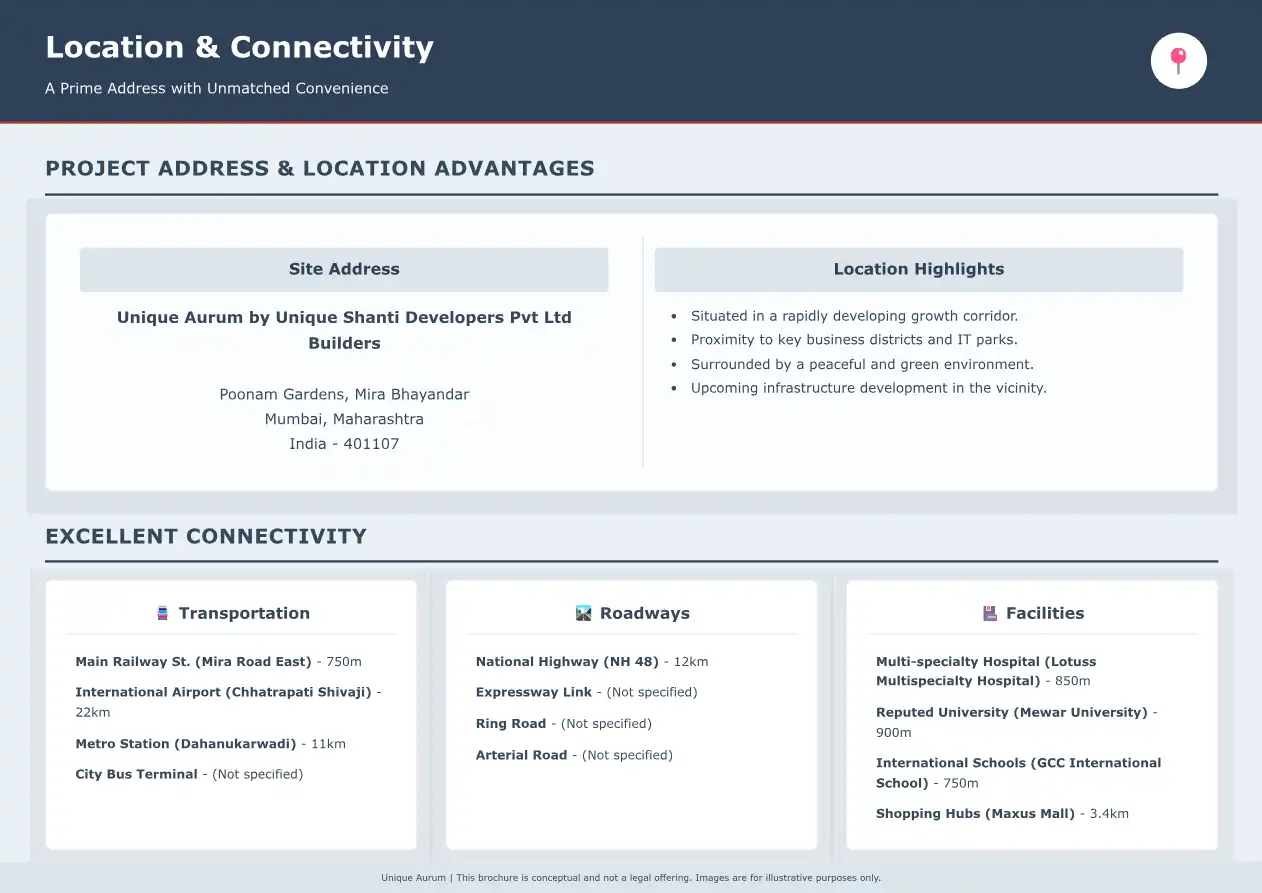The image size is (1262, 893).
Task: Click the Metro Station (Dahanukarwadi) entry
Action: point(210,744)
